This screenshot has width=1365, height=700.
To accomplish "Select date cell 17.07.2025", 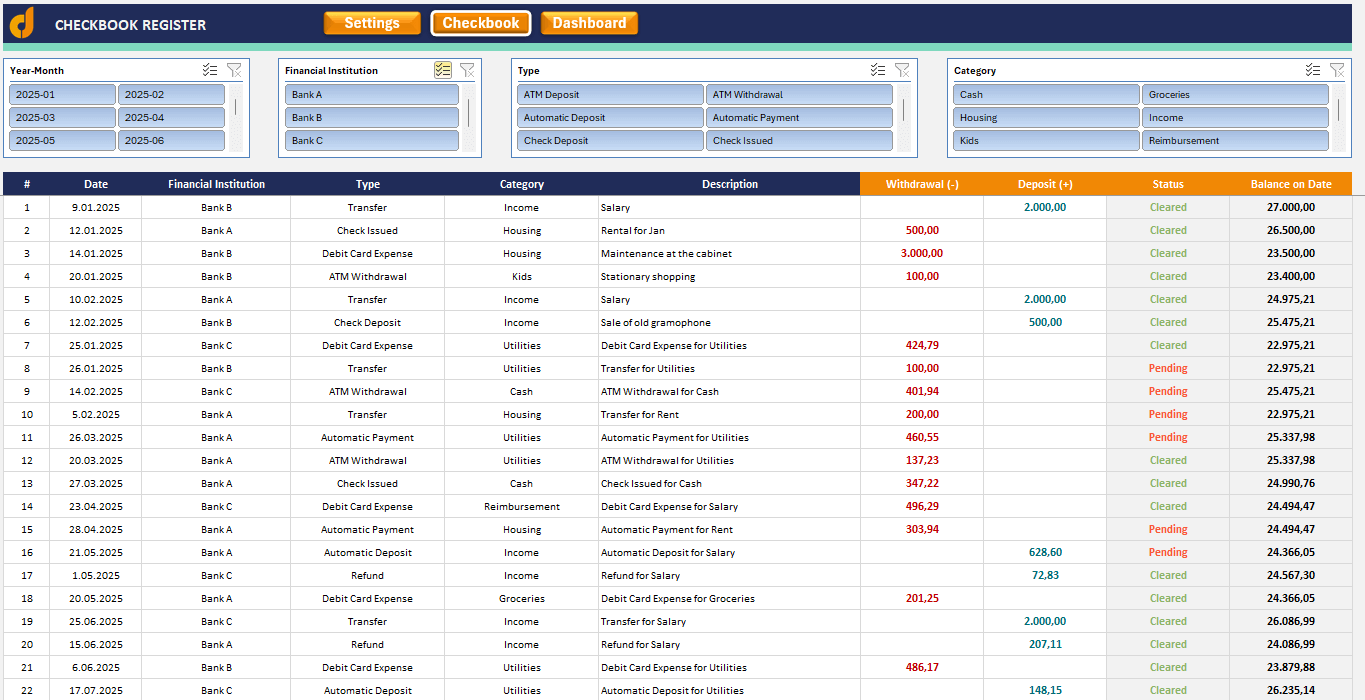I will pos(96,691).
